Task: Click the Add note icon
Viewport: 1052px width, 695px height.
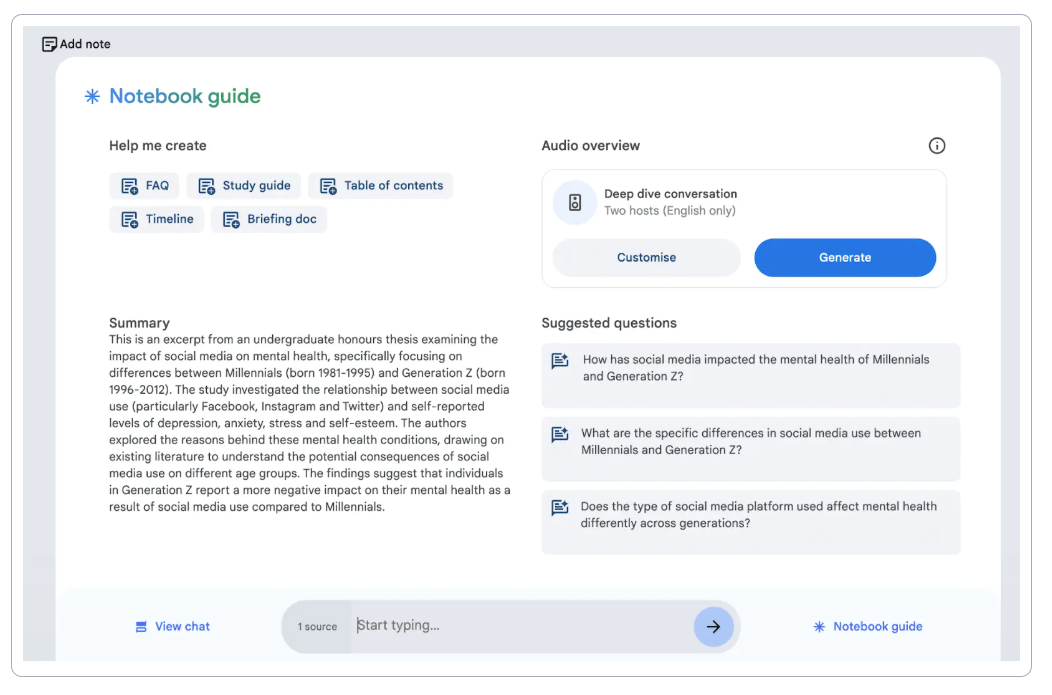Action: pyautogui.click(x=50, y=43)
